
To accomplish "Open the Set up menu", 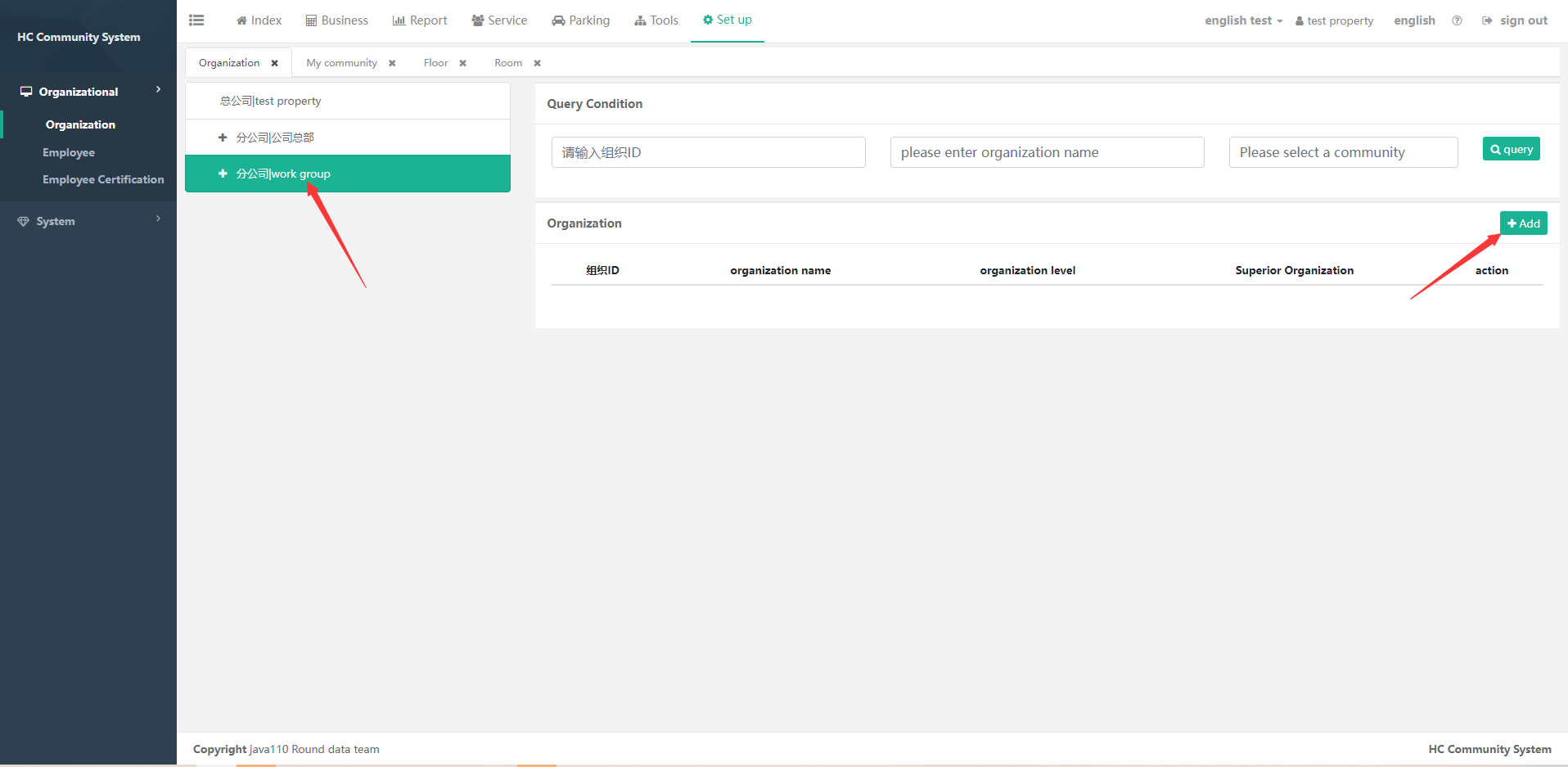I will 727,20.
